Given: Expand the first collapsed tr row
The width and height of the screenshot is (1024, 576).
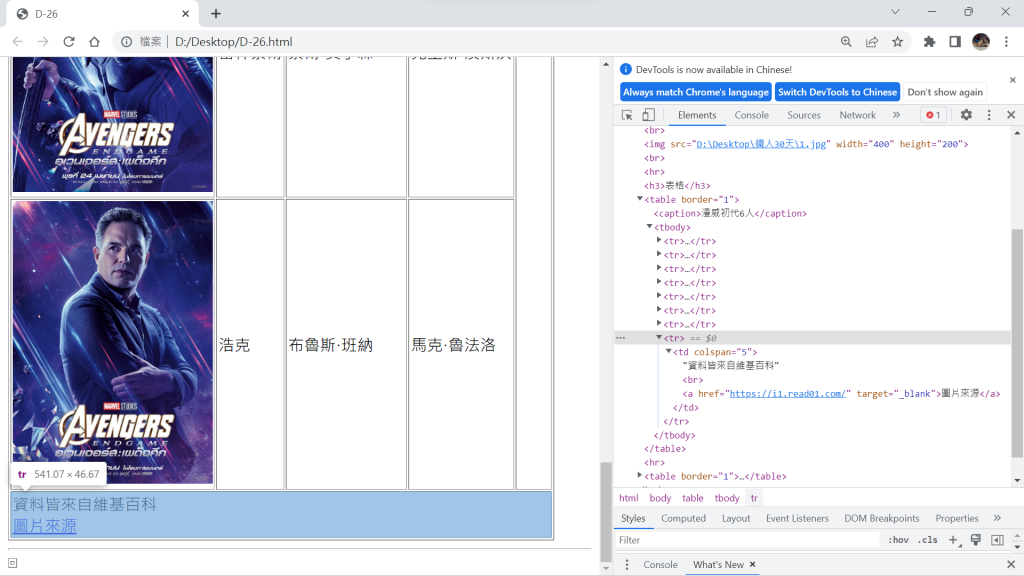Looking at the screenshot, I should tap(659, 240).
